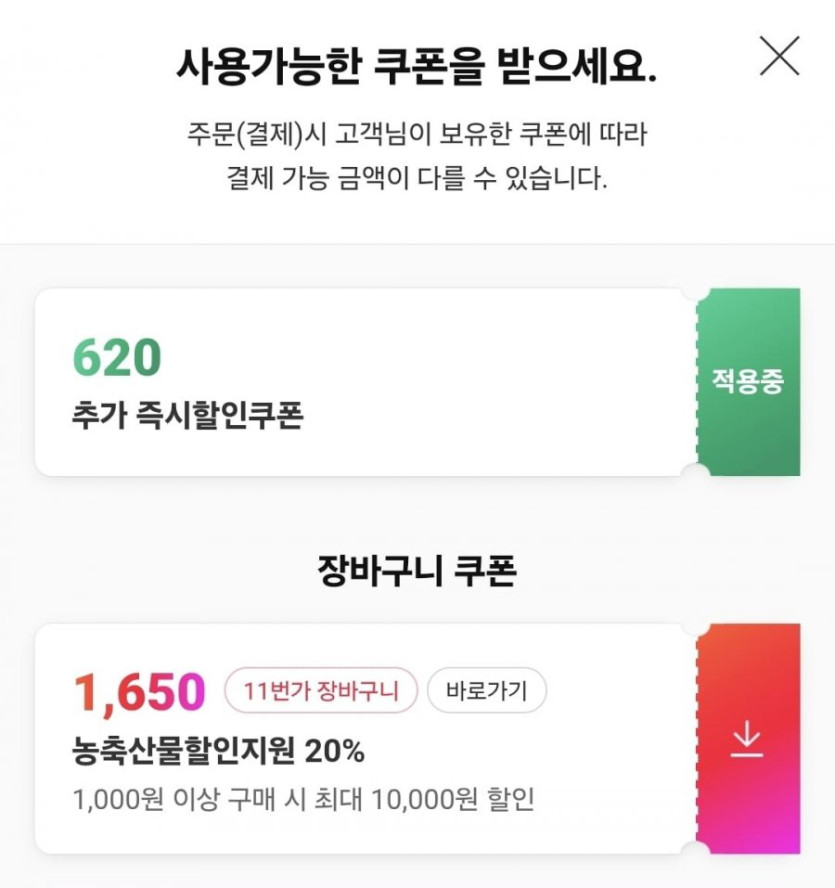Select the 11번가 장바구니 tag
Viewport: 835px width, 888px height.
pyautogui.click(x=320, y=690)
